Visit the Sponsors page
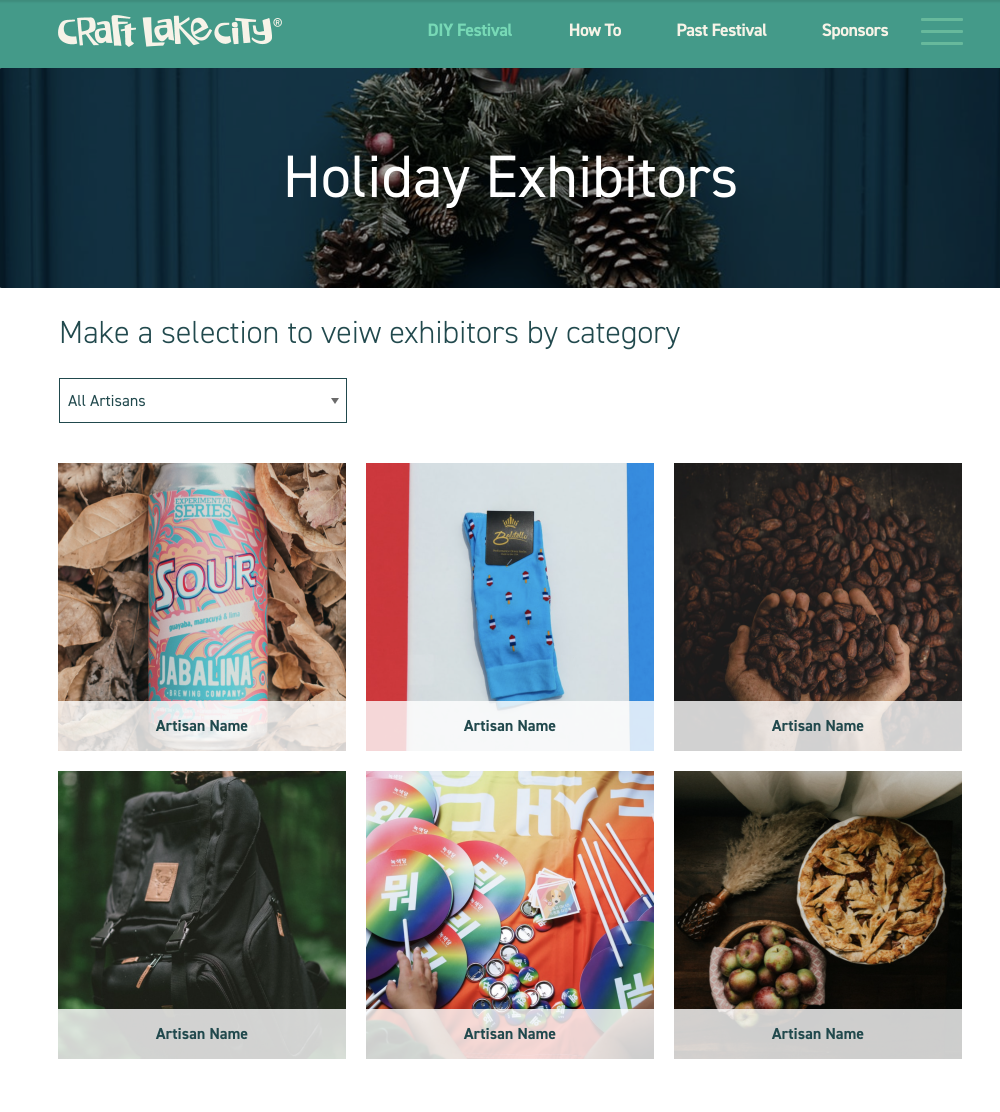1000x1112 pixels. coord(855,30)
